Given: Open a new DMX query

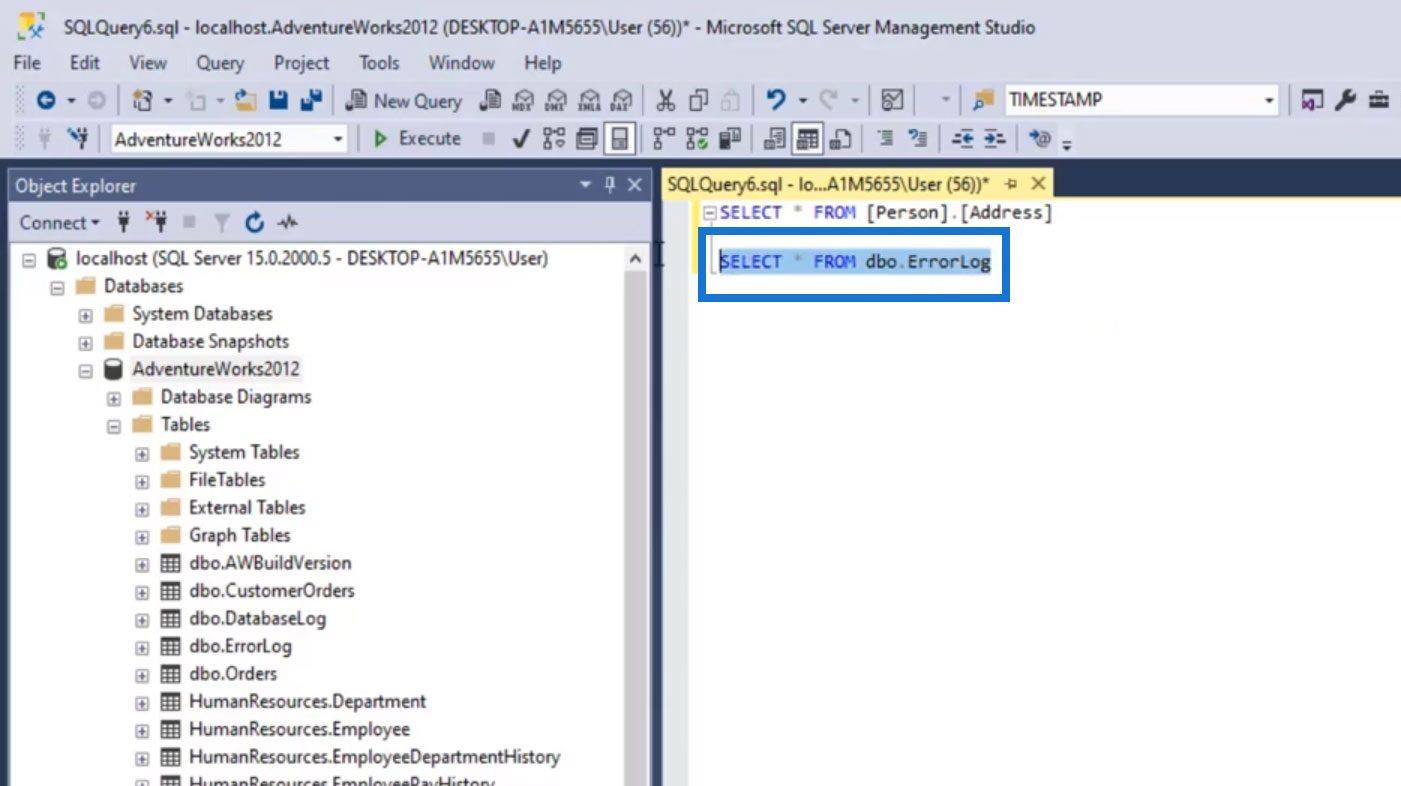Looking at the screenshot, I should [556, 100].
